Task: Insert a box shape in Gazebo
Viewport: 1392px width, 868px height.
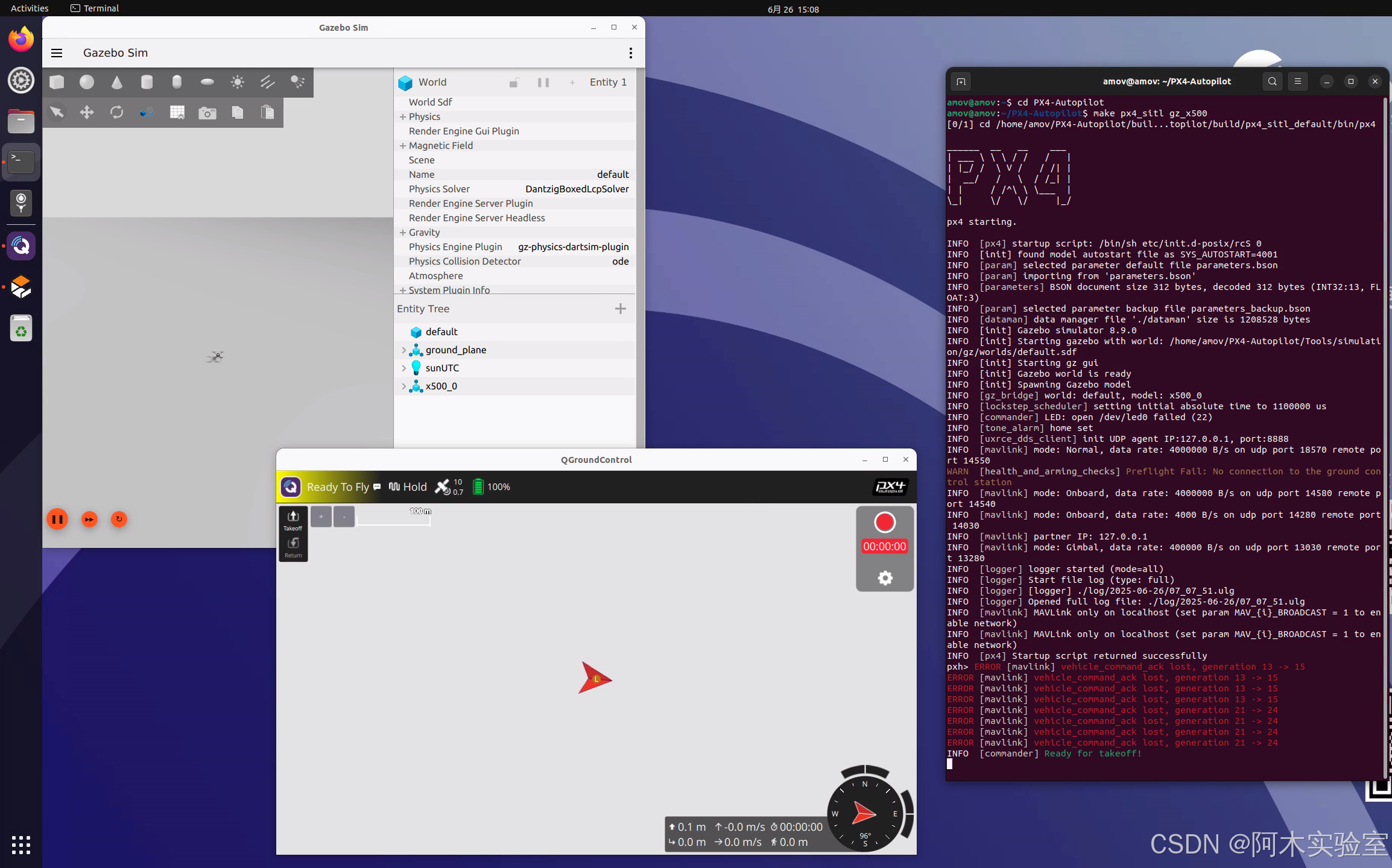Action: coord(57,82)
